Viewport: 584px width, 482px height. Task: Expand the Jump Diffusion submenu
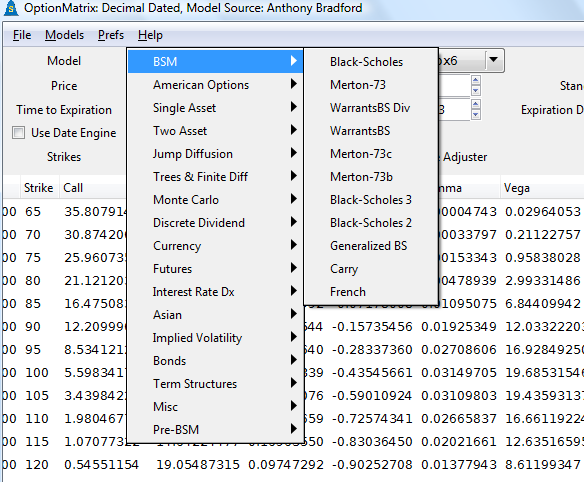[215, 154]
